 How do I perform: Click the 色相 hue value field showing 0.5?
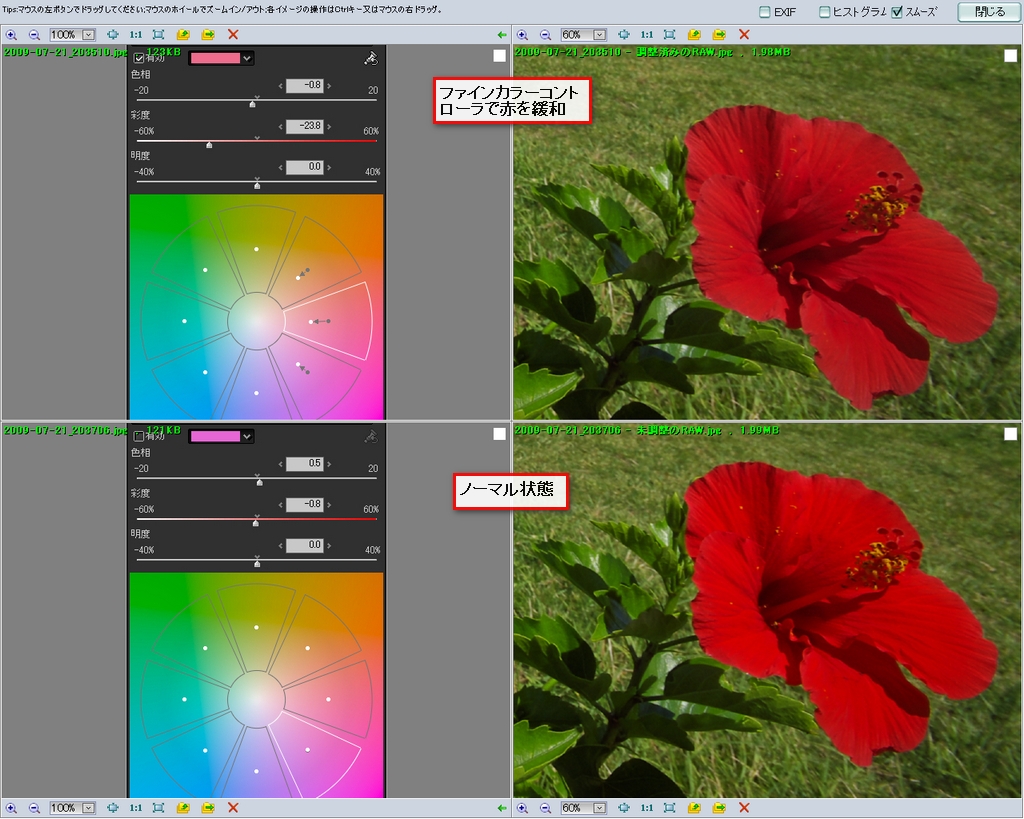point(304,464)
